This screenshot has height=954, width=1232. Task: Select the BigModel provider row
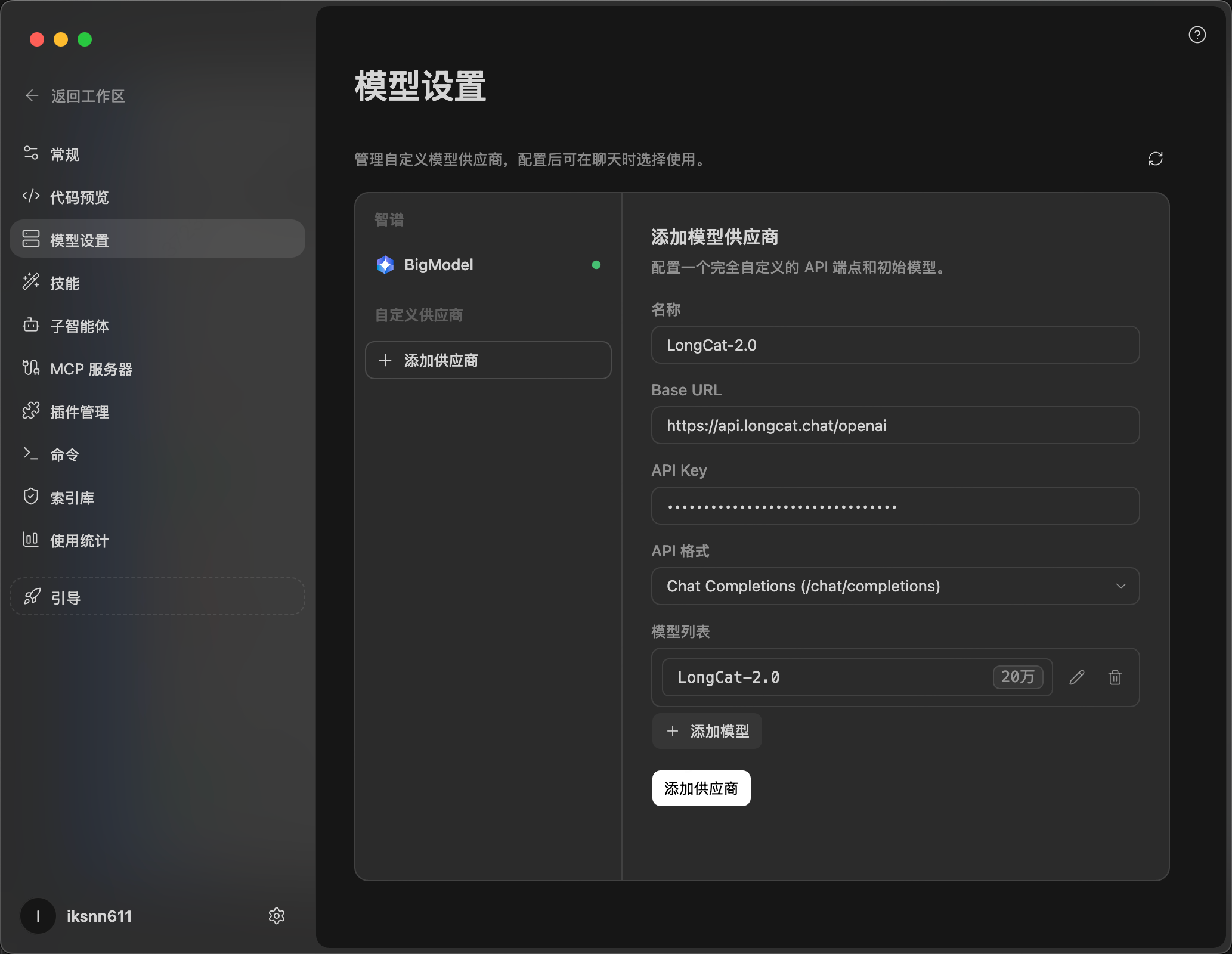point(488,265)
